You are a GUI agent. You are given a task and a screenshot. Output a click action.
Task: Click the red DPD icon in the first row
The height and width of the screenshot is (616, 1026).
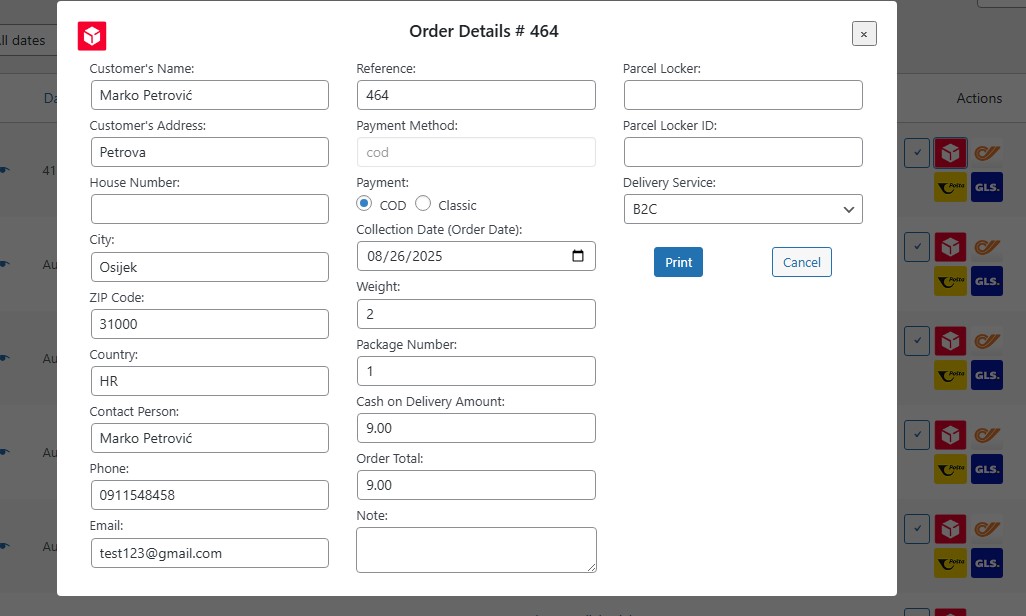(x=950, y=153)
